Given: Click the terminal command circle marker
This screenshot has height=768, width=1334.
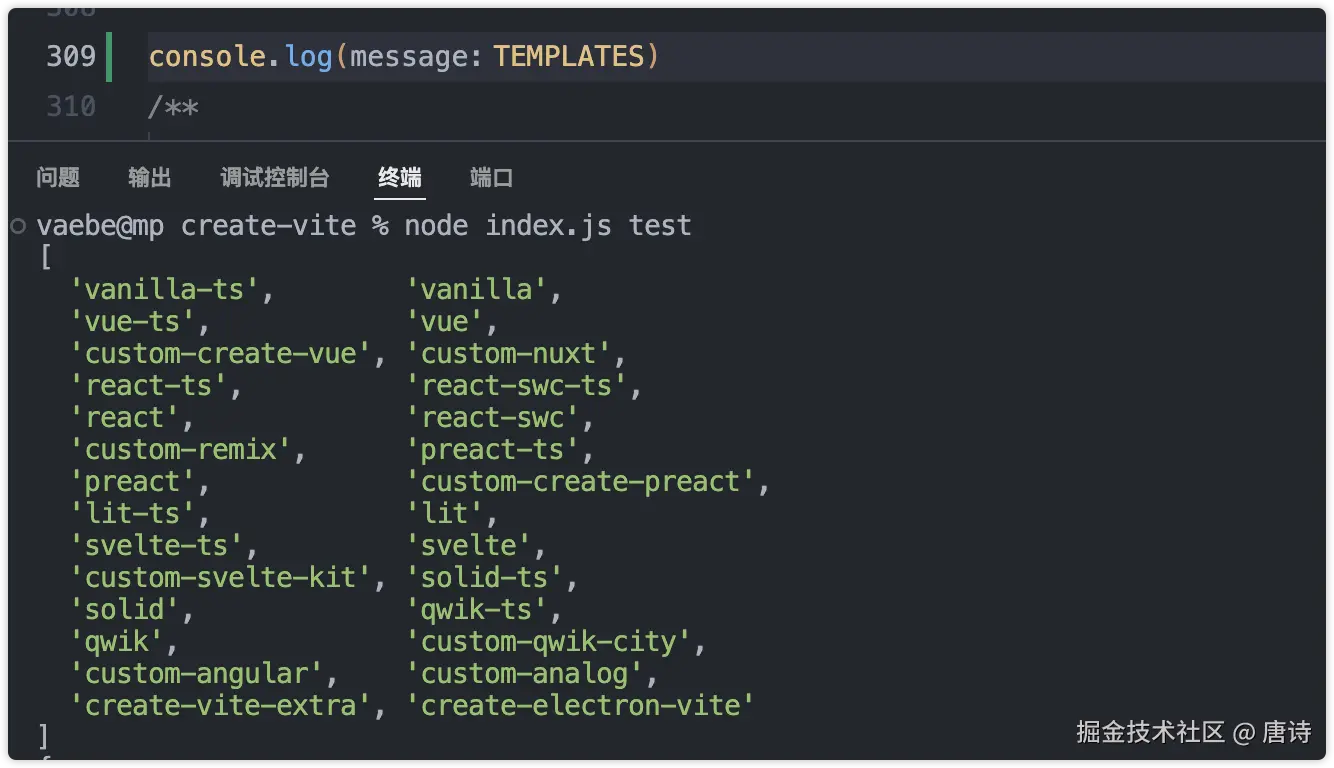Looking at the screenshot, I should pyautogui.click(x=18, y=226).
